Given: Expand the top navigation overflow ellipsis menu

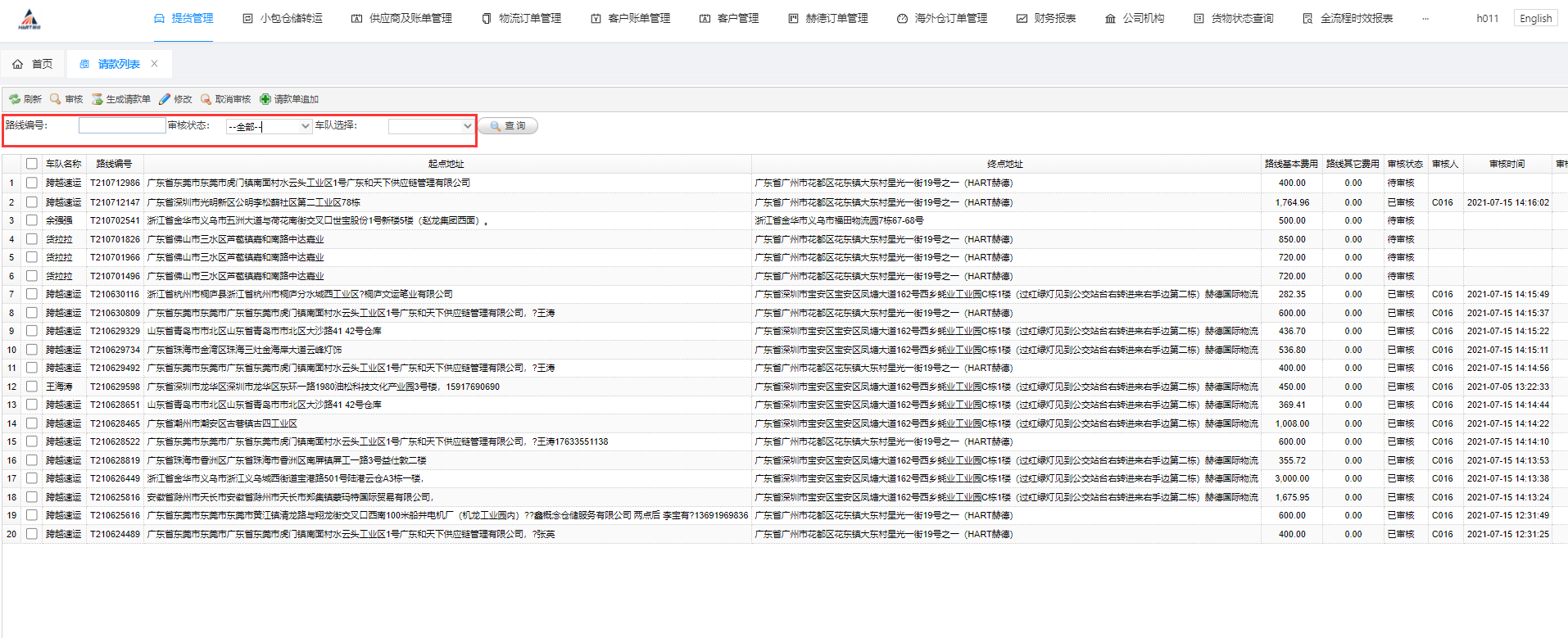Looking at the screenshot, I should pyautogui.click(x=1425, y=19).
